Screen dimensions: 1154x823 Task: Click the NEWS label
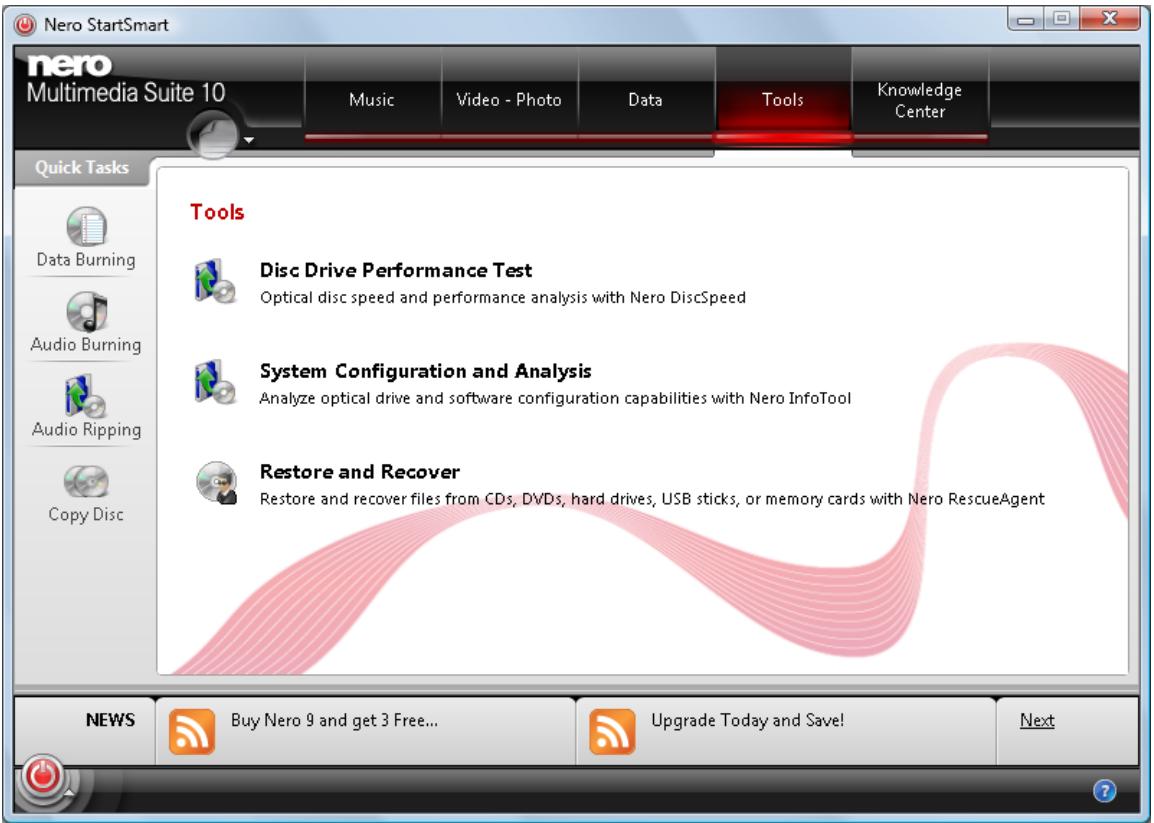(x=110, y=720)
